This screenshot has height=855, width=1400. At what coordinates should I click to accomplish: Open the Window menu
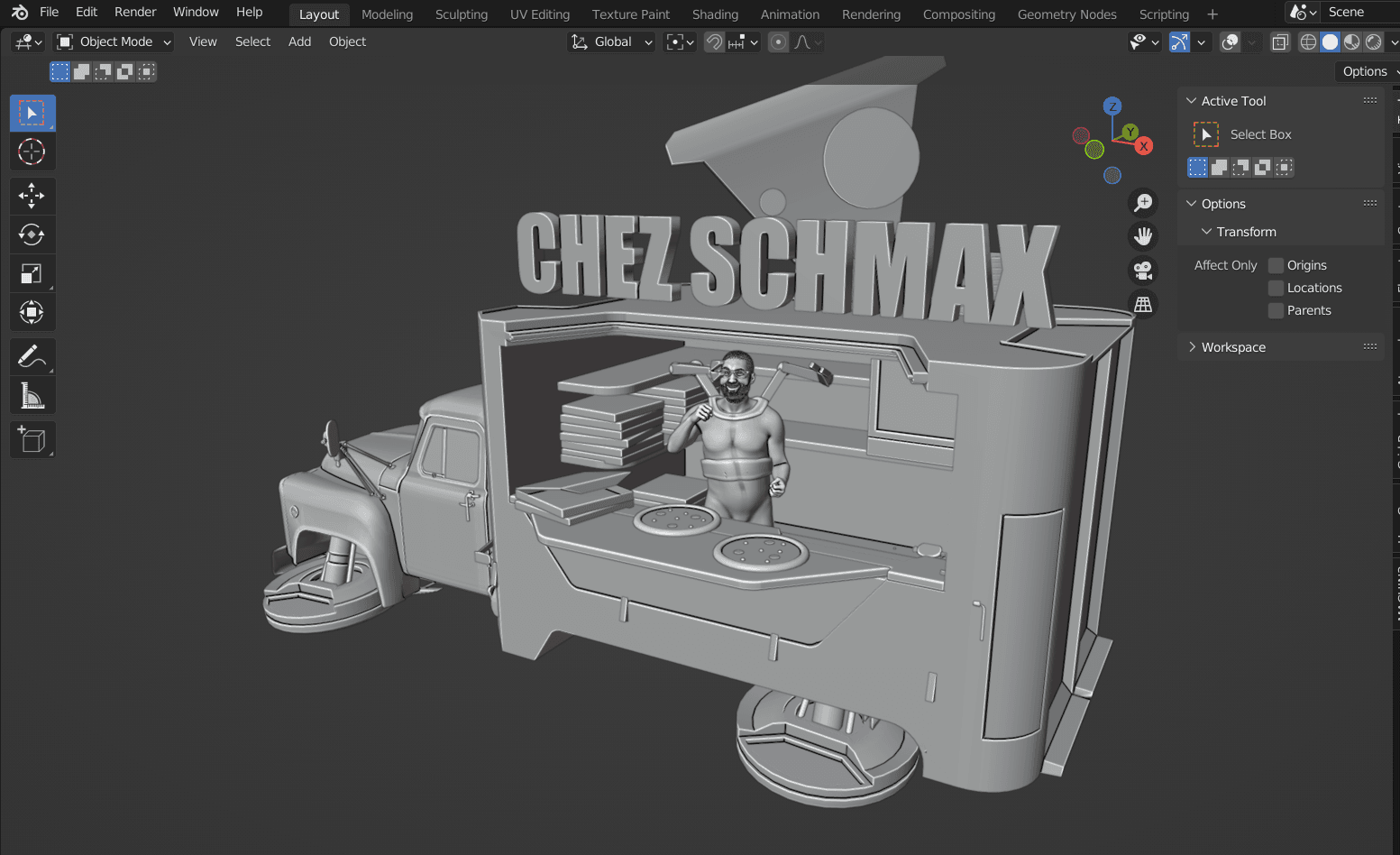196,12
